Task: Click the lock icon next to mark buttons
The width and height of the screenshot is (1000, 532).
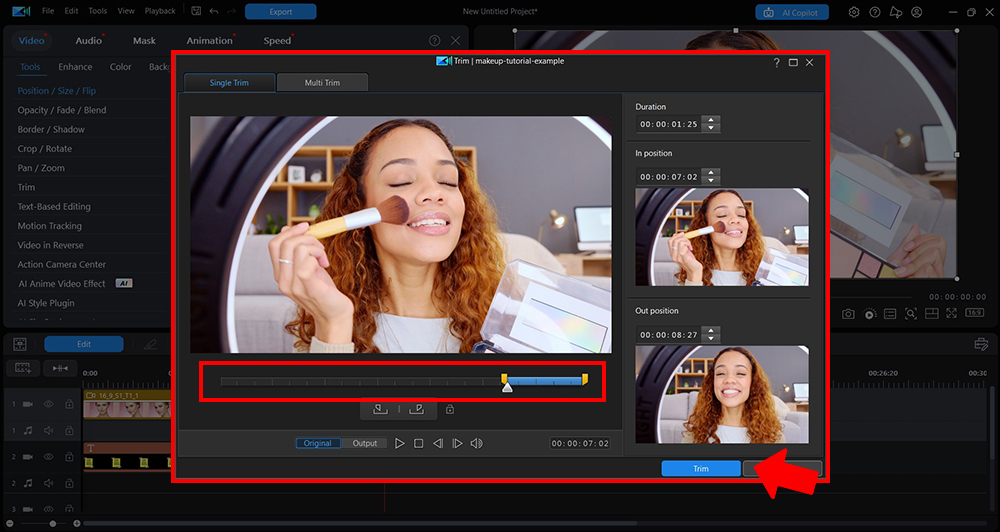Action: (450, 409)
